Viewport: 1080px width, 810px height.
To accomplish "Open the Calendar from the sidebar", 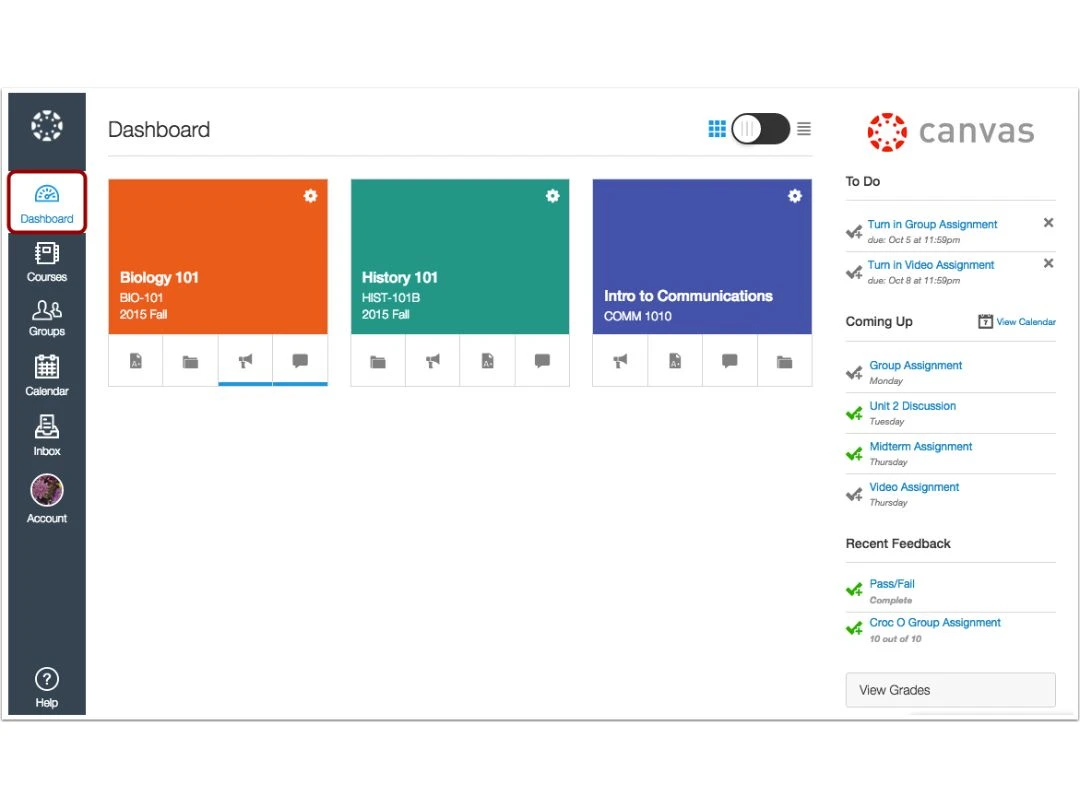I will (47, 376).
